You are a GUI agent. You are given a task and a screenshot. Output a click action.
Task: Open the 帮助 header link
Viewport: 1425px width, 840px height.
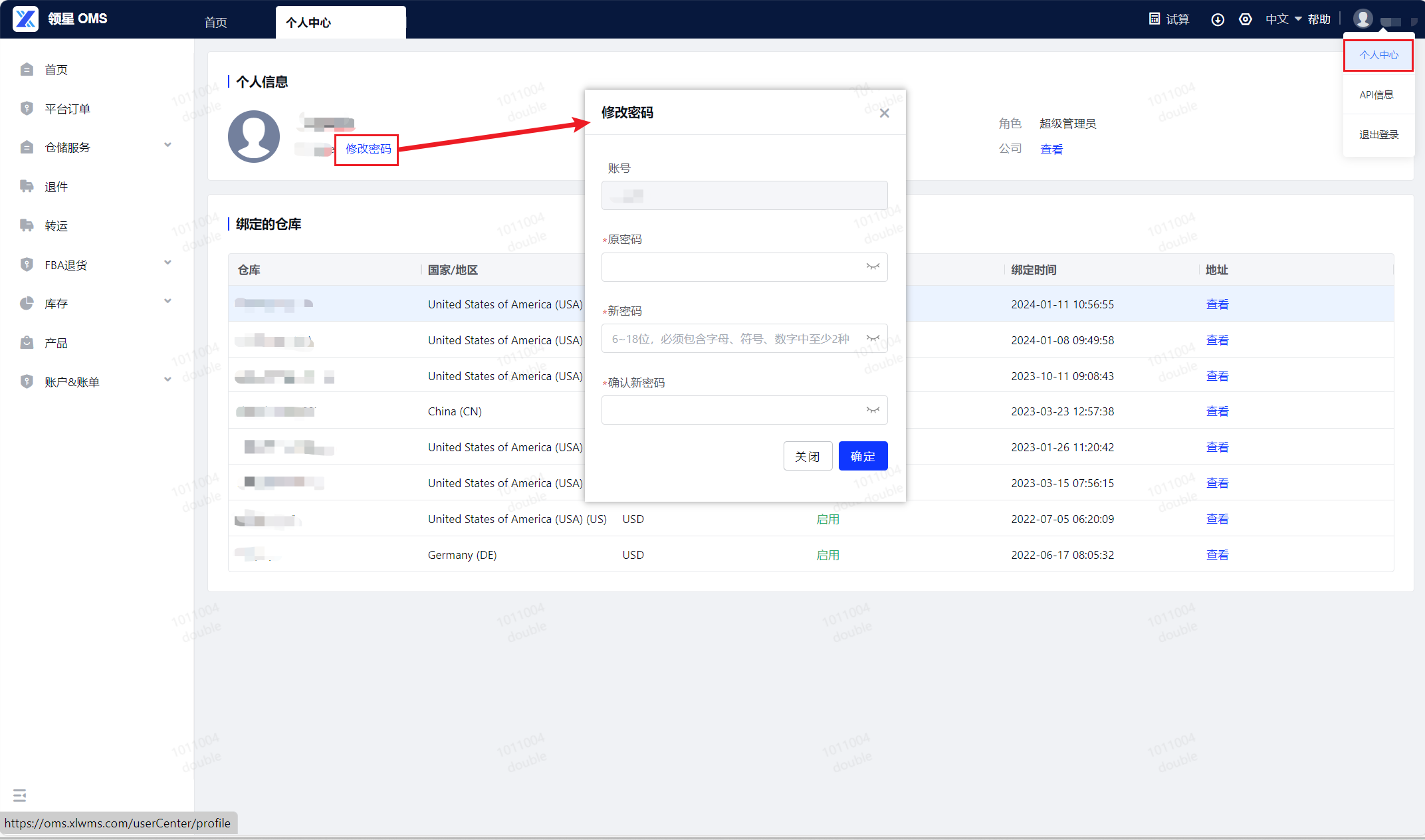coord(1319,19)
